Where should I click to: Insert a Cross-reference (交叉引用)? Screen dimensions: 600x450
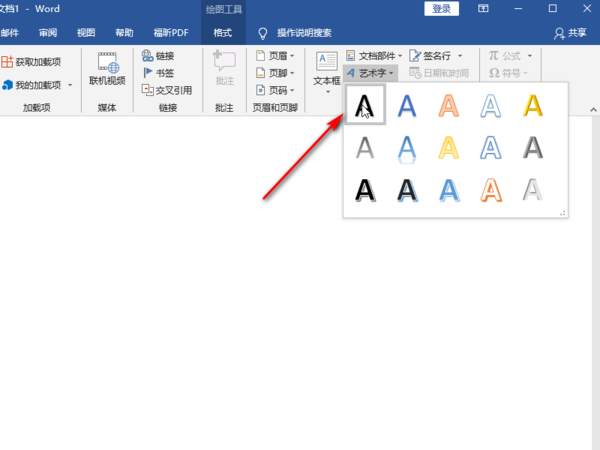pos(166,90)
